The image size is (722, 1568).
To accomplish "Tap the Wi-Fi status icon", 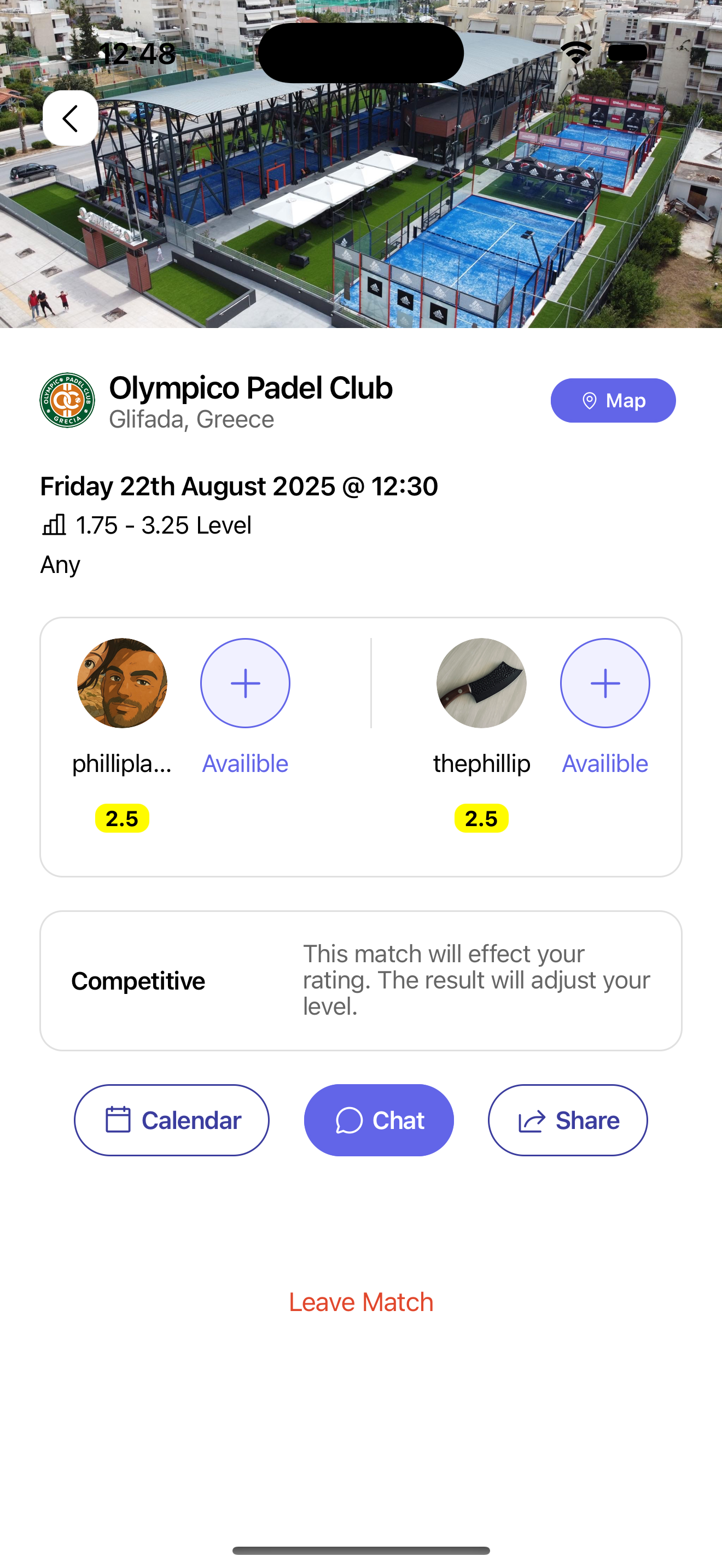I will pyautogui.click(x=576, y=52).
